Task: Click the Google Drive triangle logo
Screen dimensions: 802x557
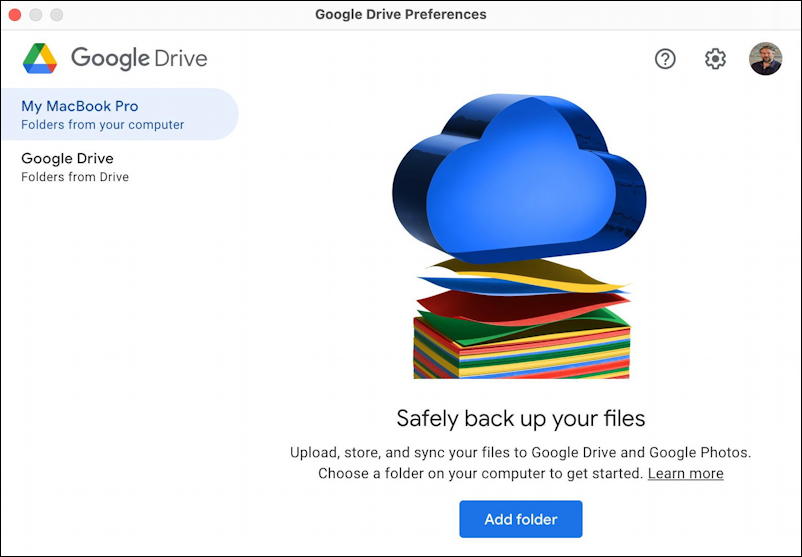Action: tap(40, 58)
